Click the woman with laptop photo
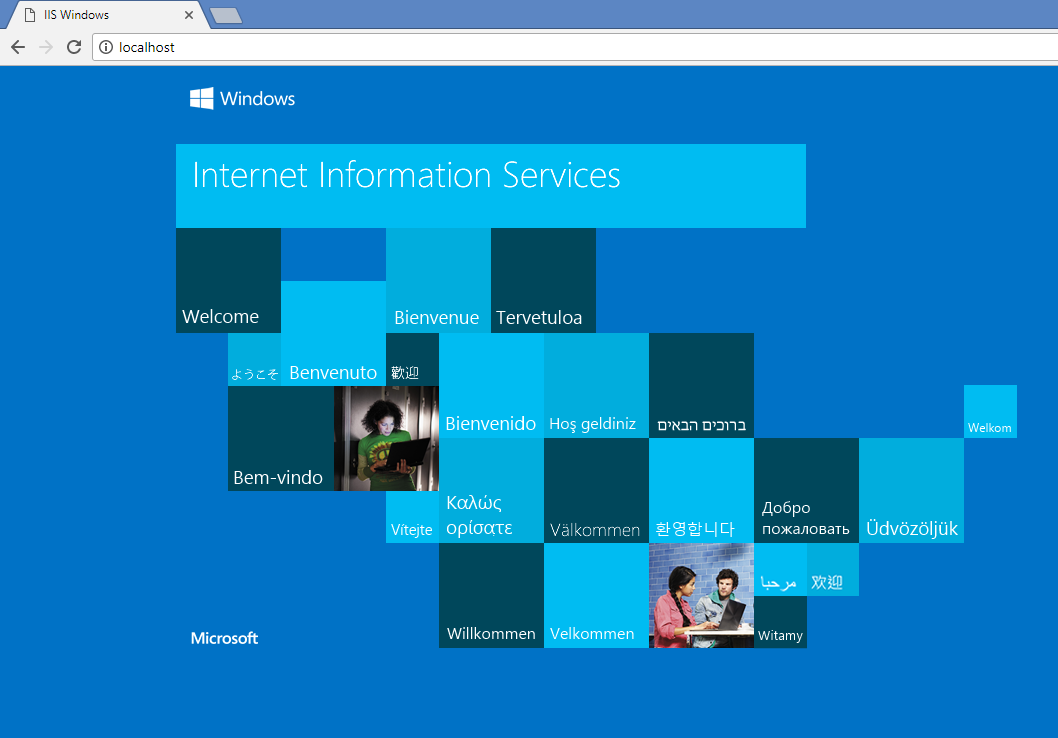Screen dimensions: 1058x738 (x=386, y=438)
